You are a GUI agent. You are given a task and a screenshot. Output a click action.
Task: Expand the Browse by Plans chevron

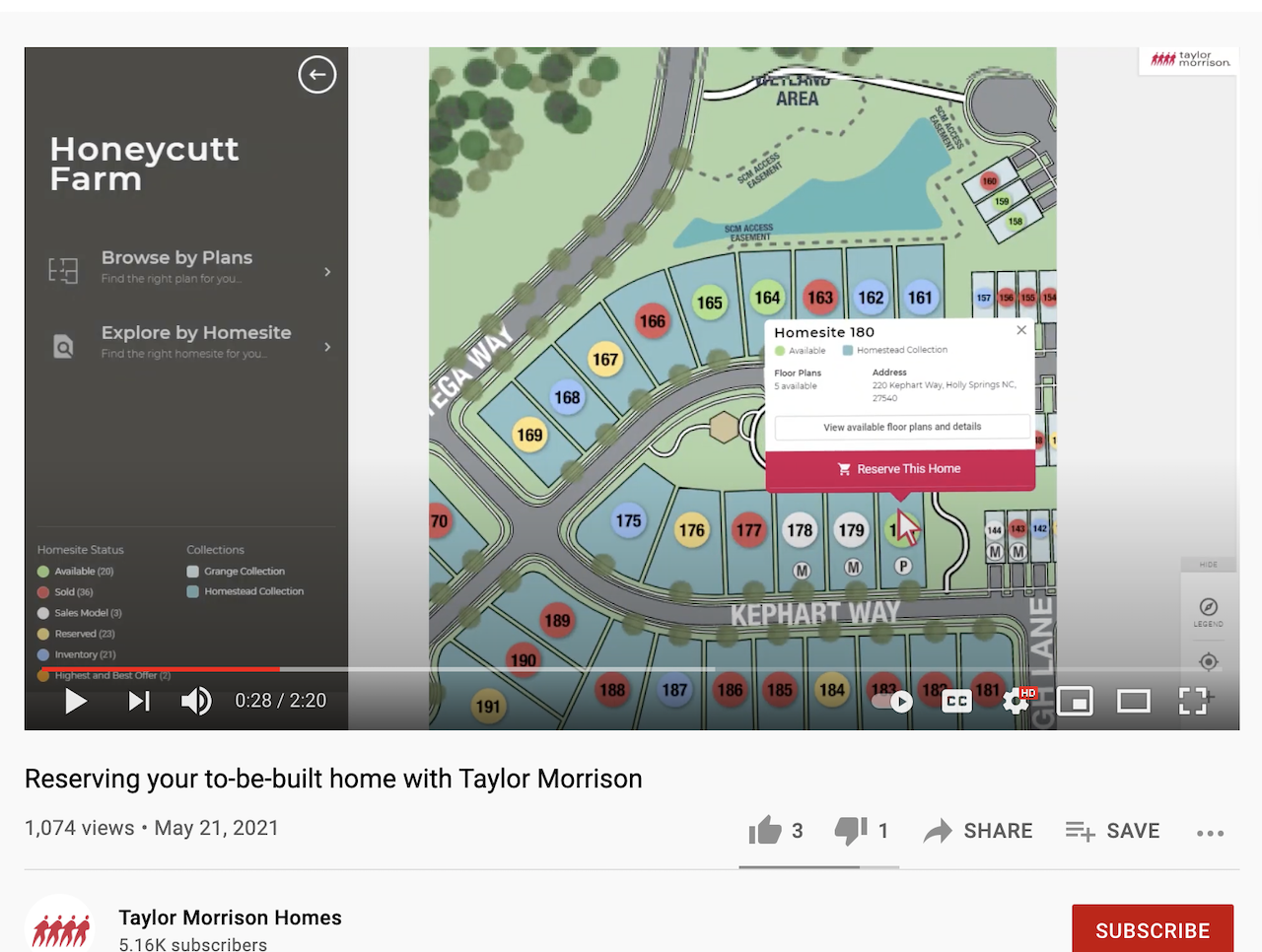pos(327,272)
